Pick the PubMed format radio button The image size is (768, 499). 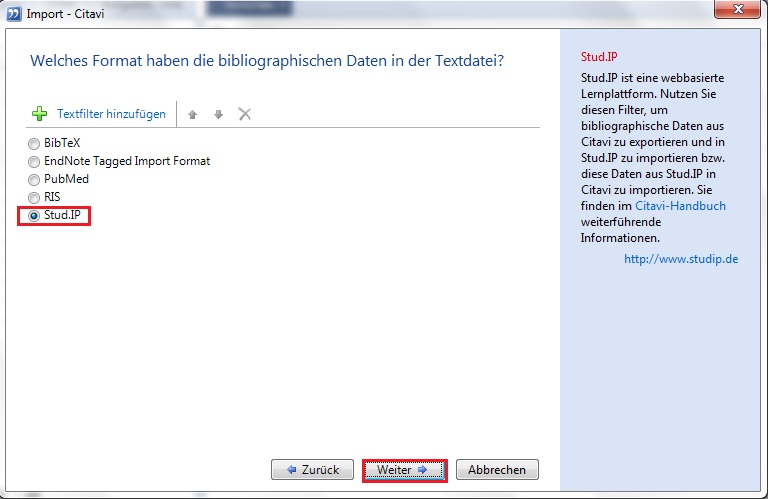(35, 180)
